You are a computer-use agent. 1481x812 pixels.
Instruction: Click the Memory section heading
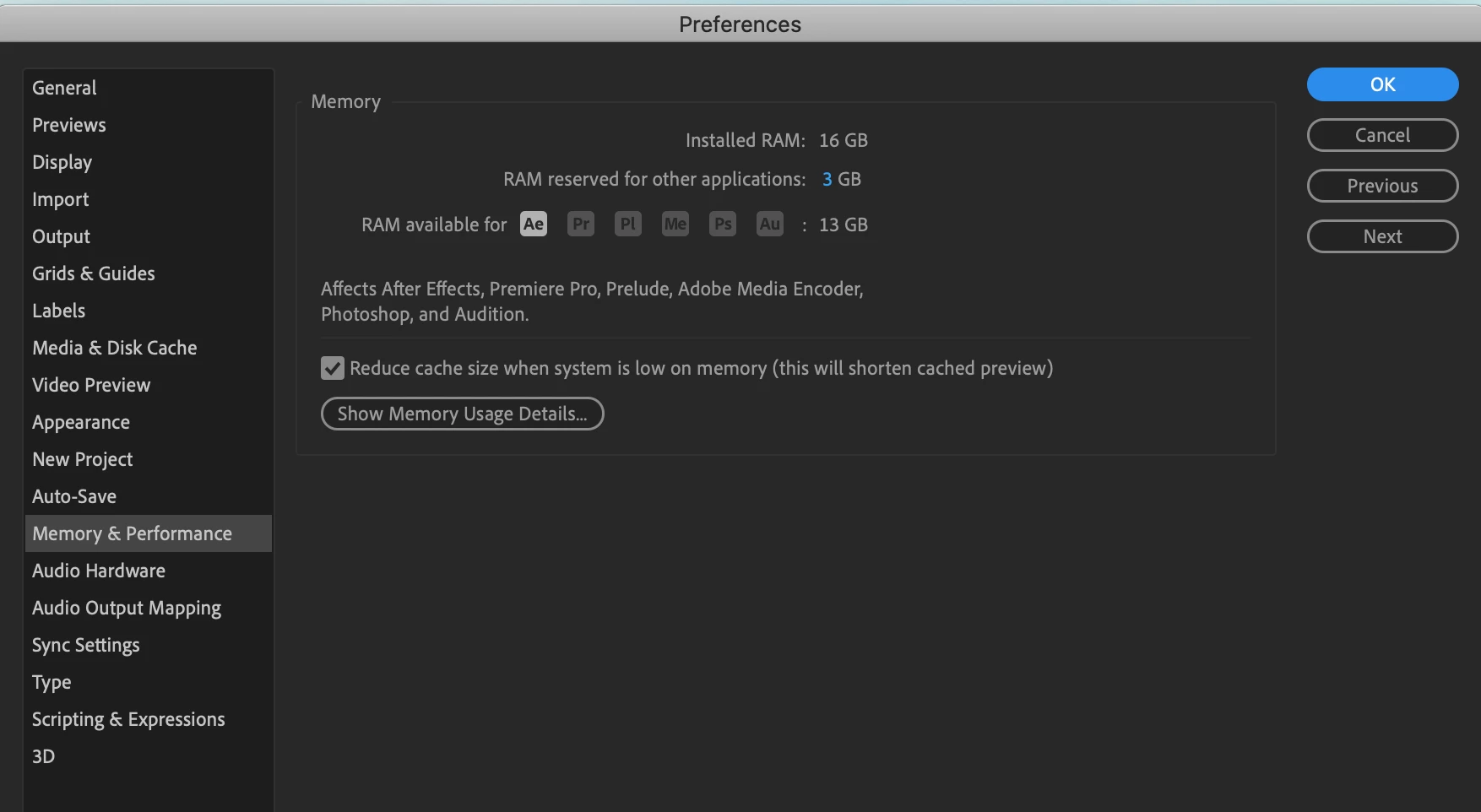[x=346, y=102]
